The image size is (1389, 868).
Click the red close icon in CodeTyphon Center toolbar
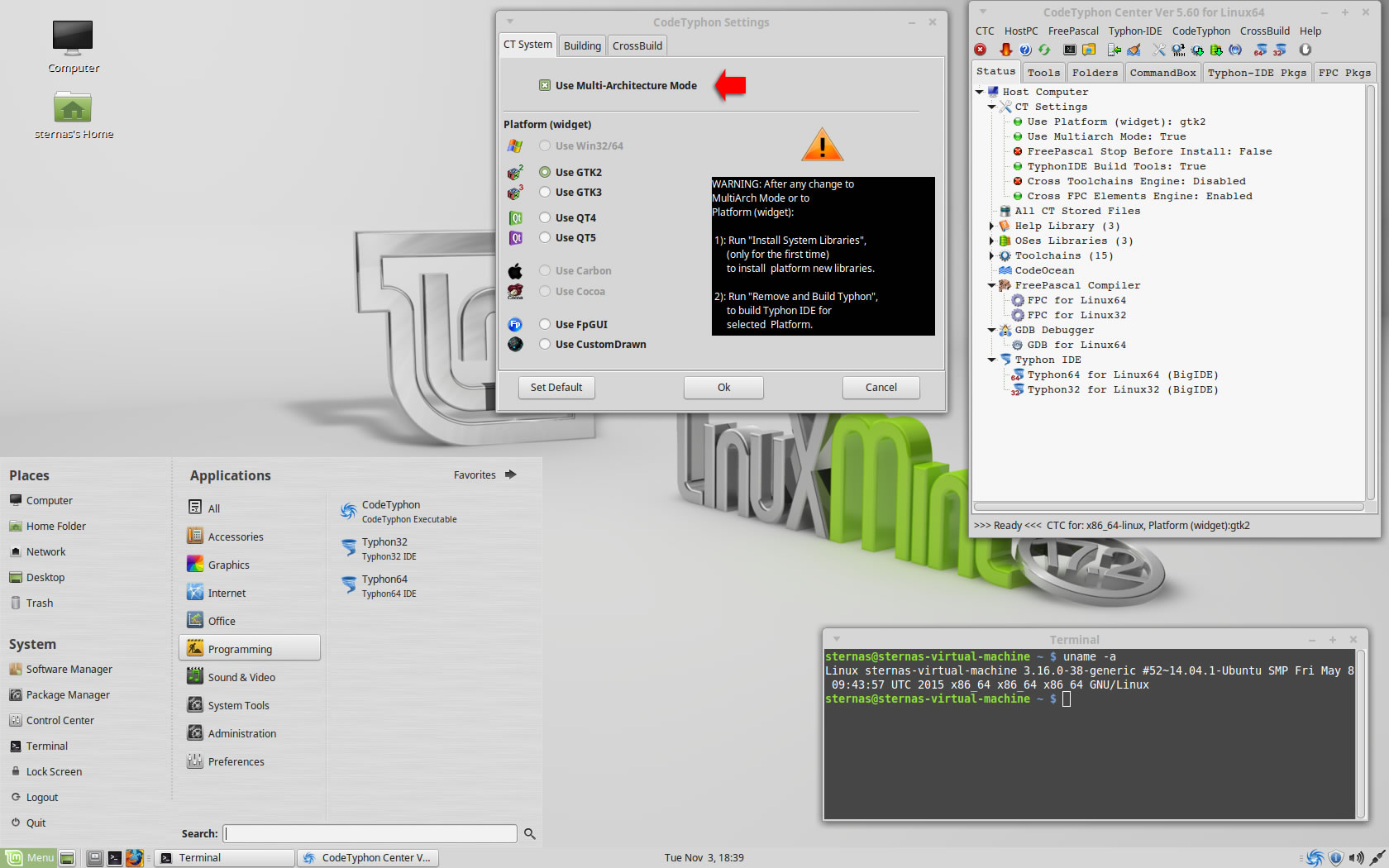[x=981, y=50]
